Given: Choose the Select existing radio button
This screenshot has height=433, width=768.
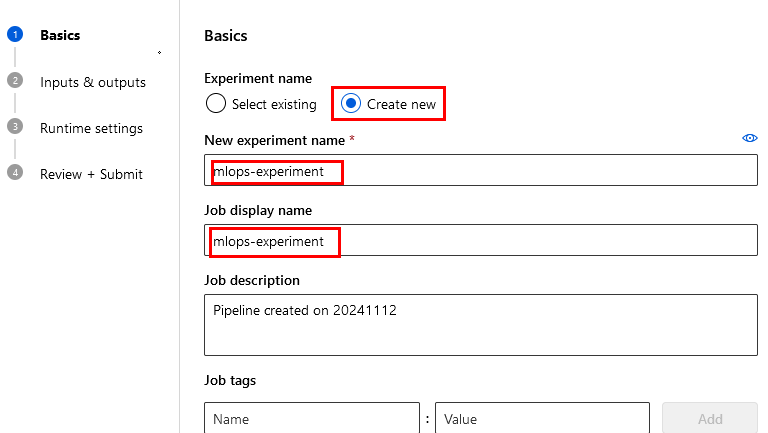Looking at the screenshot, I should pyautogui.click(x=215, y=104).
